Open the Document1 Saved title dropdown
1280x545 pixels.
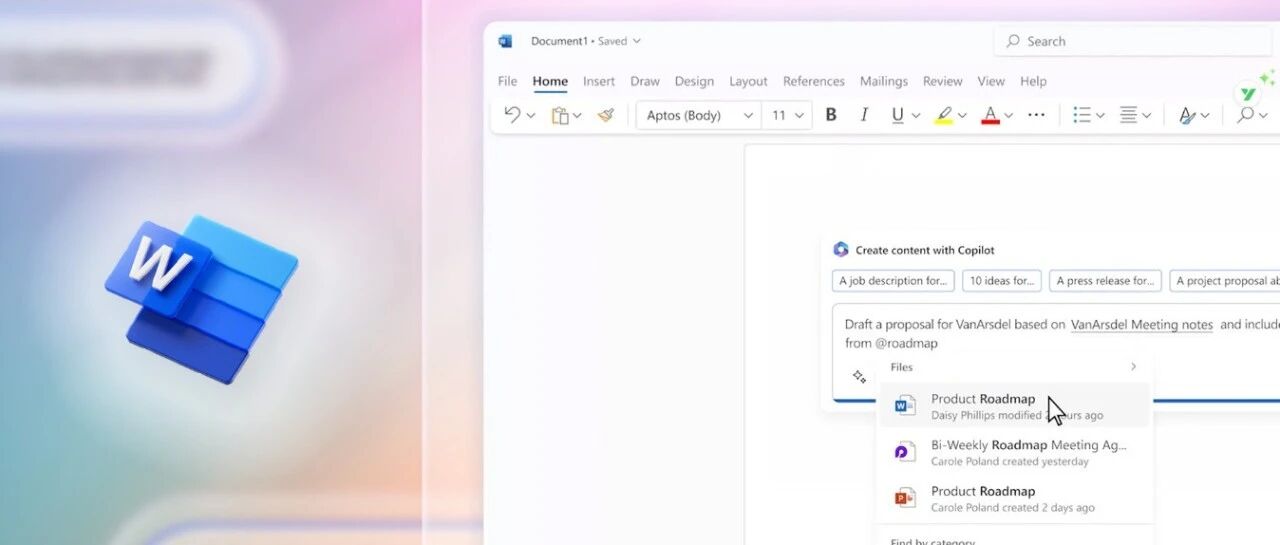tap(586, 41)
